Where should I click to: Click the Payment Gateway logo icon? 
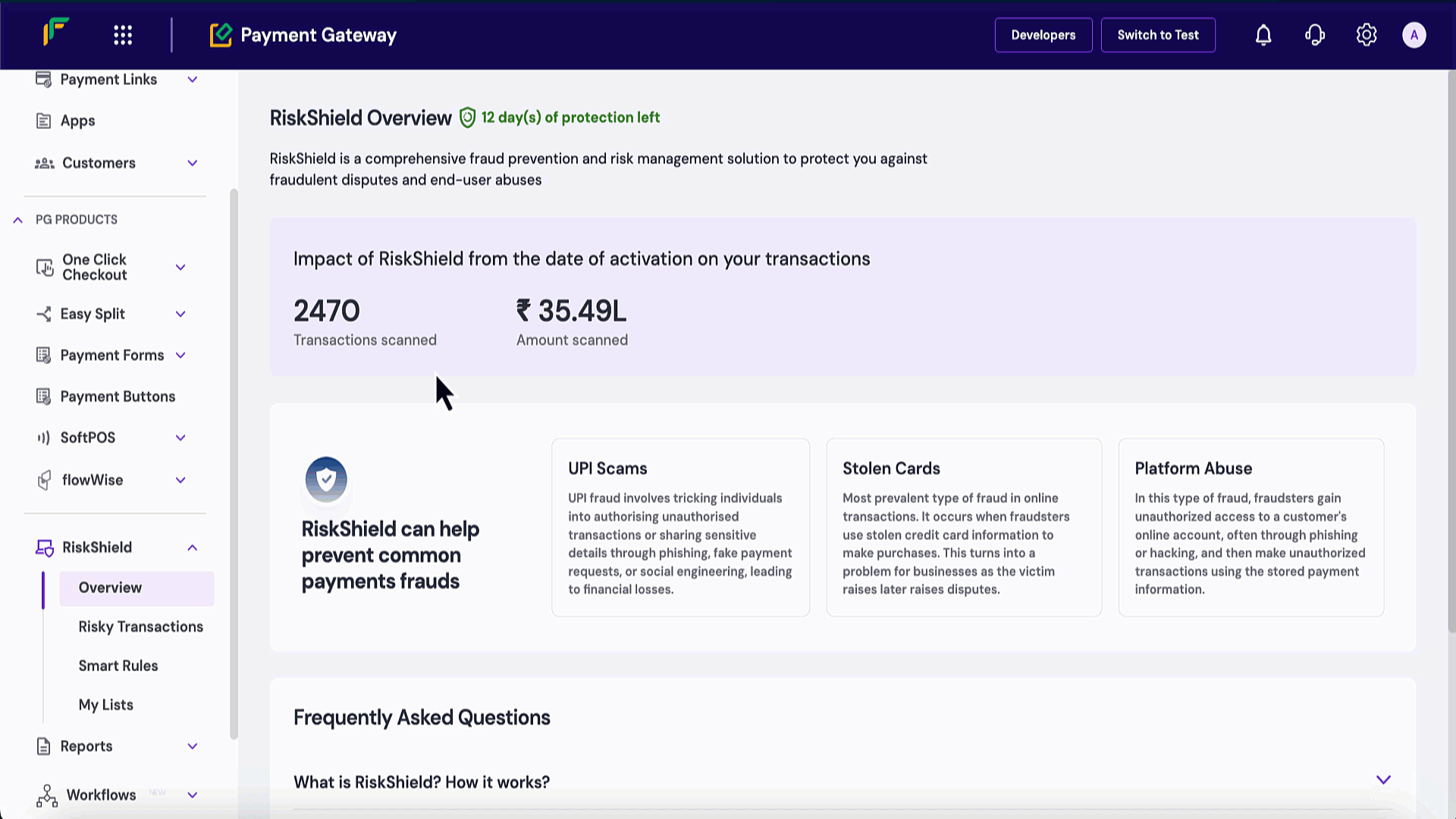pyautogui.click(x=221, y=35)
